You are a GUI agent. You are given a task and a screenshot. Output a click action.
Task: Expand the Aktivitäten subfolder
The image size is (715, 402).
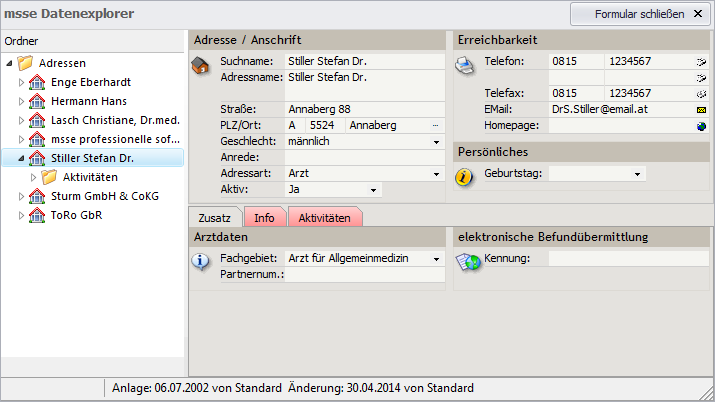click(x=33, y=177)
